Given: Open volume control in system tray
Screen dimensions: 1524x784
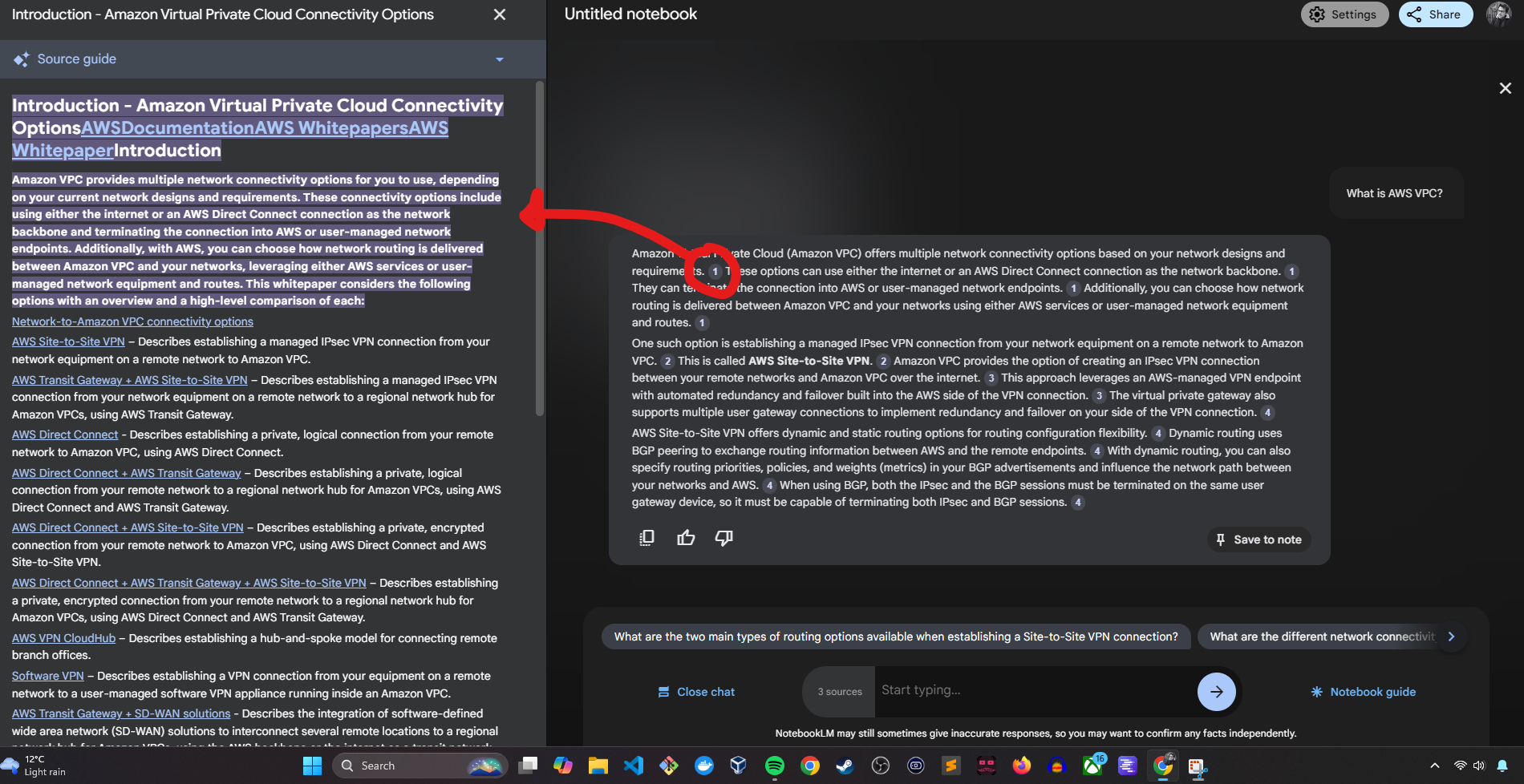Looking at the screenshot, I should point(1479,766).
